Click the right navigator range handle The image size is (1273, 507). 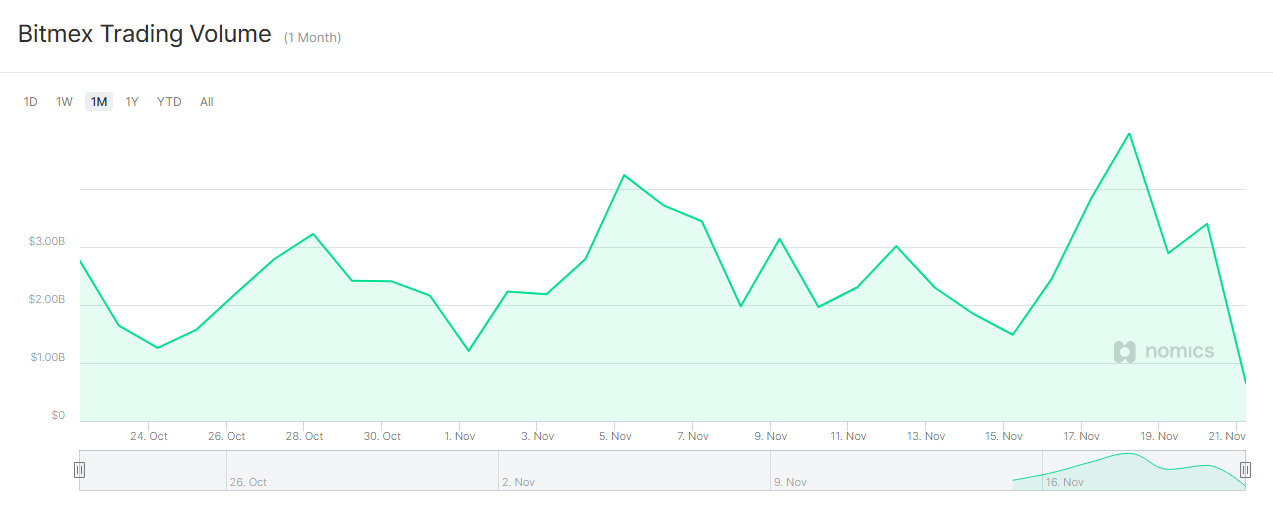tap(1245, 470)
